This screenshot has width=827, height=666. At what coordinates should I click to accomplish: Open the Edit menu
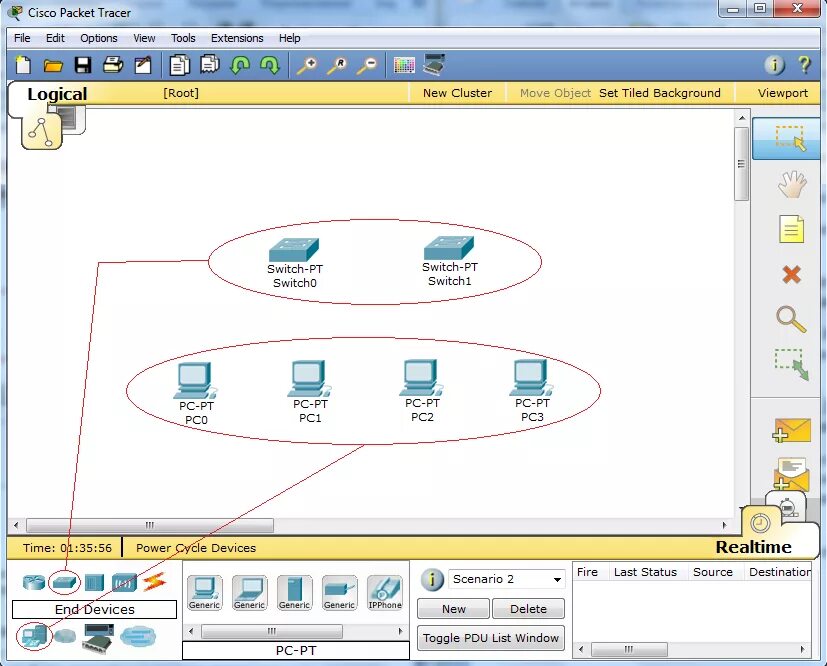[x=55, y=38]
